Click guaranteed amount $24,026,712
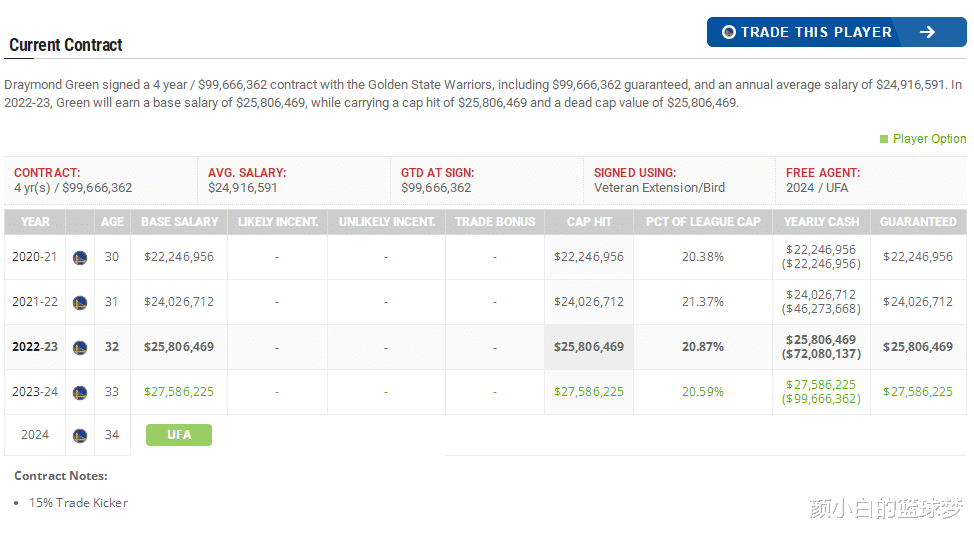This screenshot has height=533, width=974. point(917,302)
